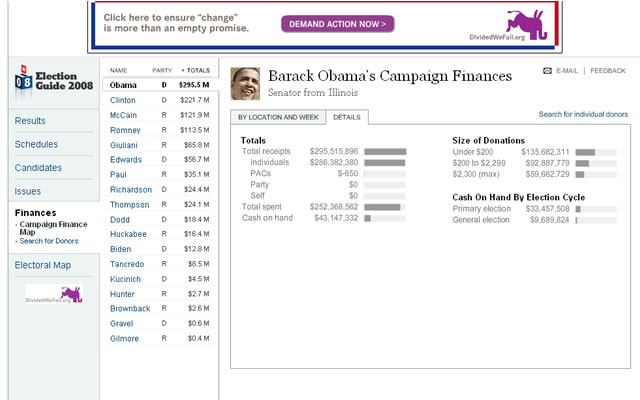
Task: Click the small DividedWeFall sidebar ad logo
Action: 54,294
